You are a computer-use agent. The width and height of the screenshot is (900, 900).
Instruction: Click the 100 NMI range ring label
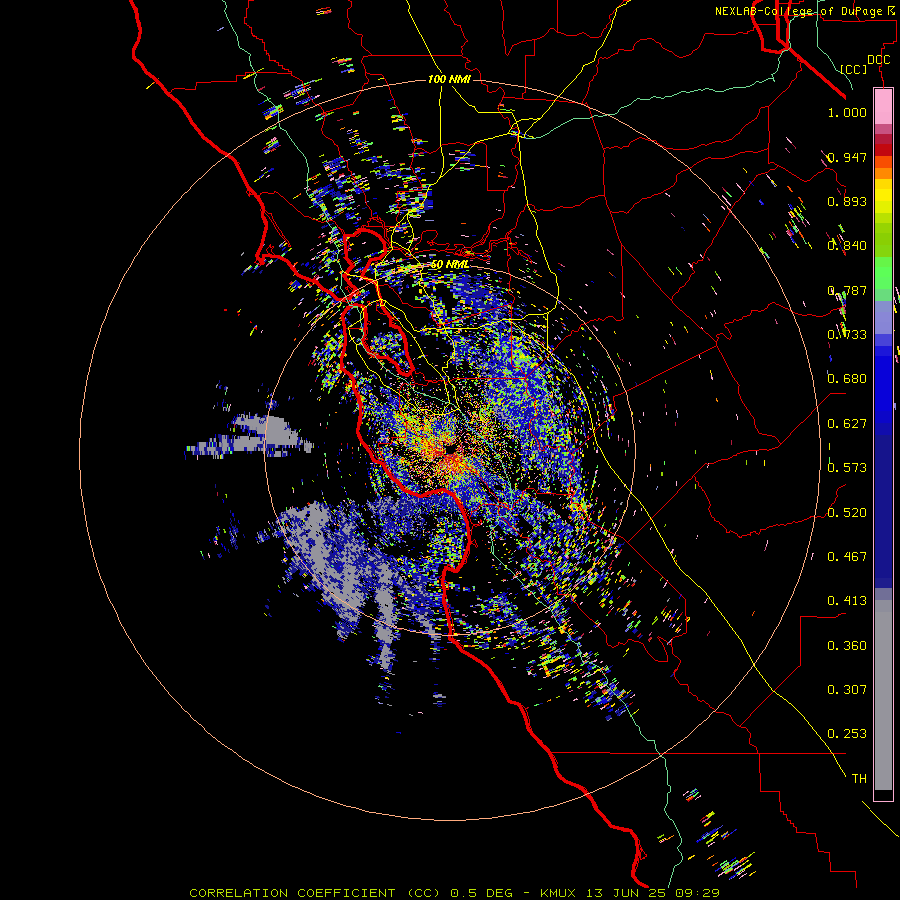(x=449, y=79)
